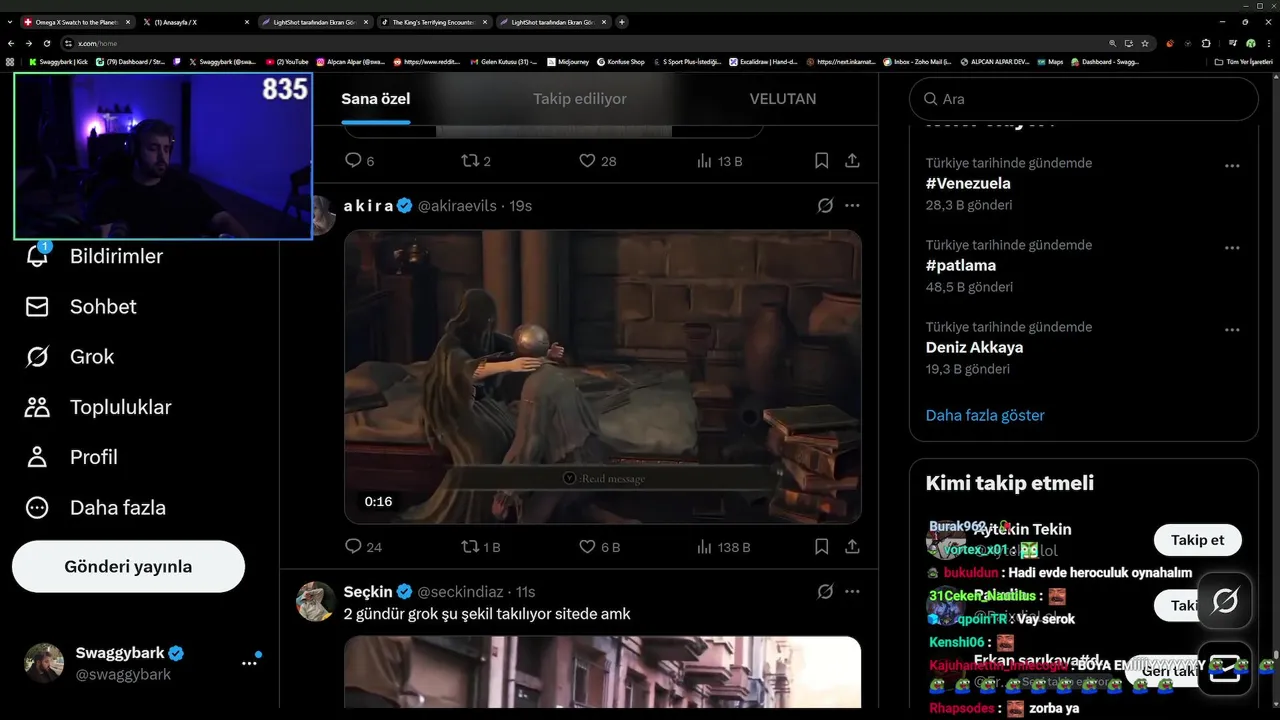Follow Aytekin Tekin with Takip et

point(1197,540)
